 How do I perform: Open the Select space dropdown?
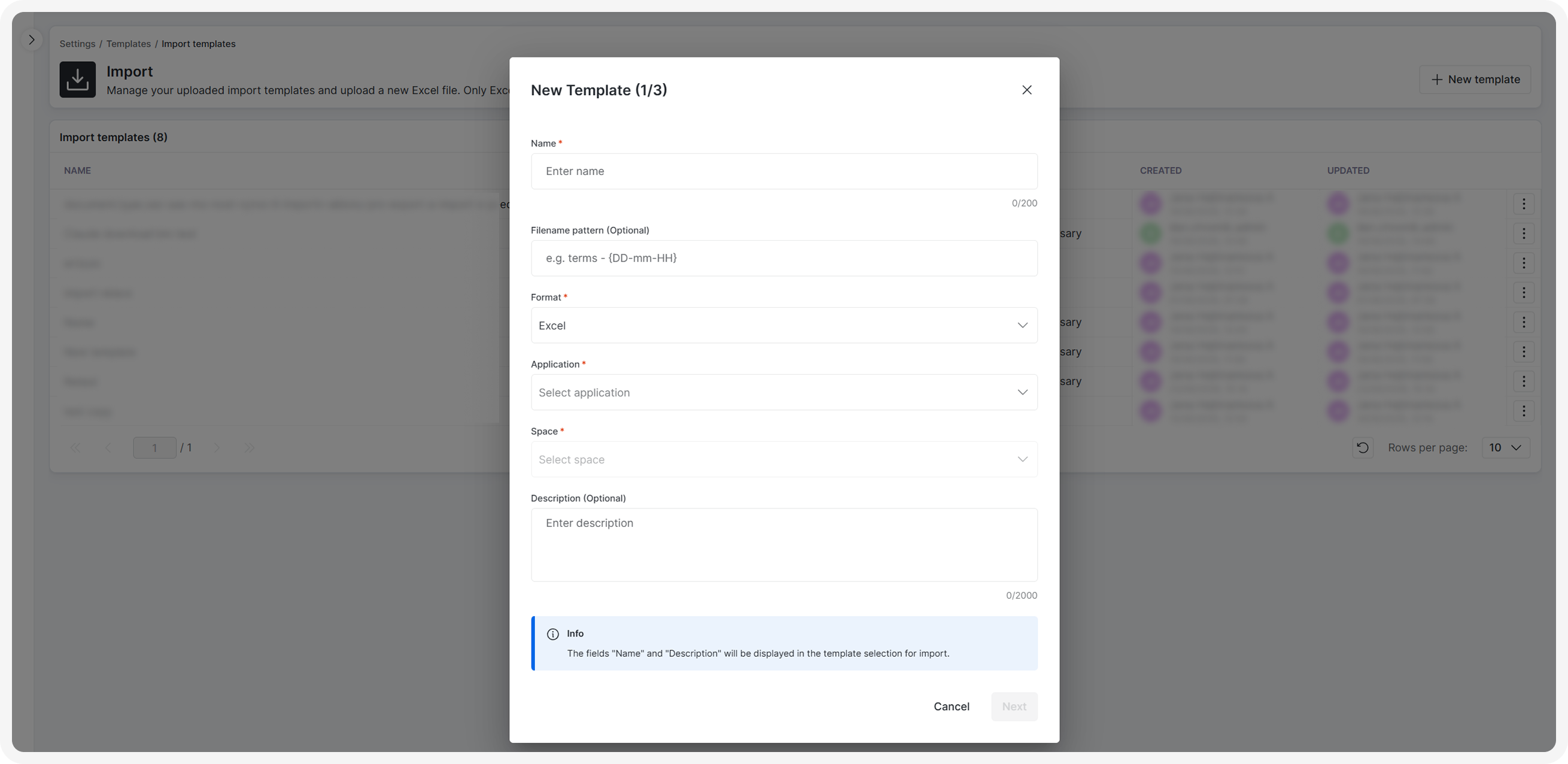[784, 459]
